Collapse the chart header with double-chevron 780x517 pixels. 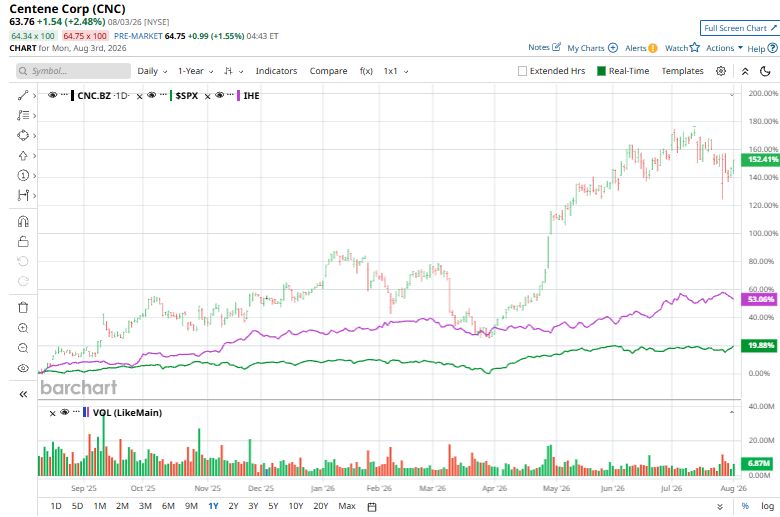(745, 71)
